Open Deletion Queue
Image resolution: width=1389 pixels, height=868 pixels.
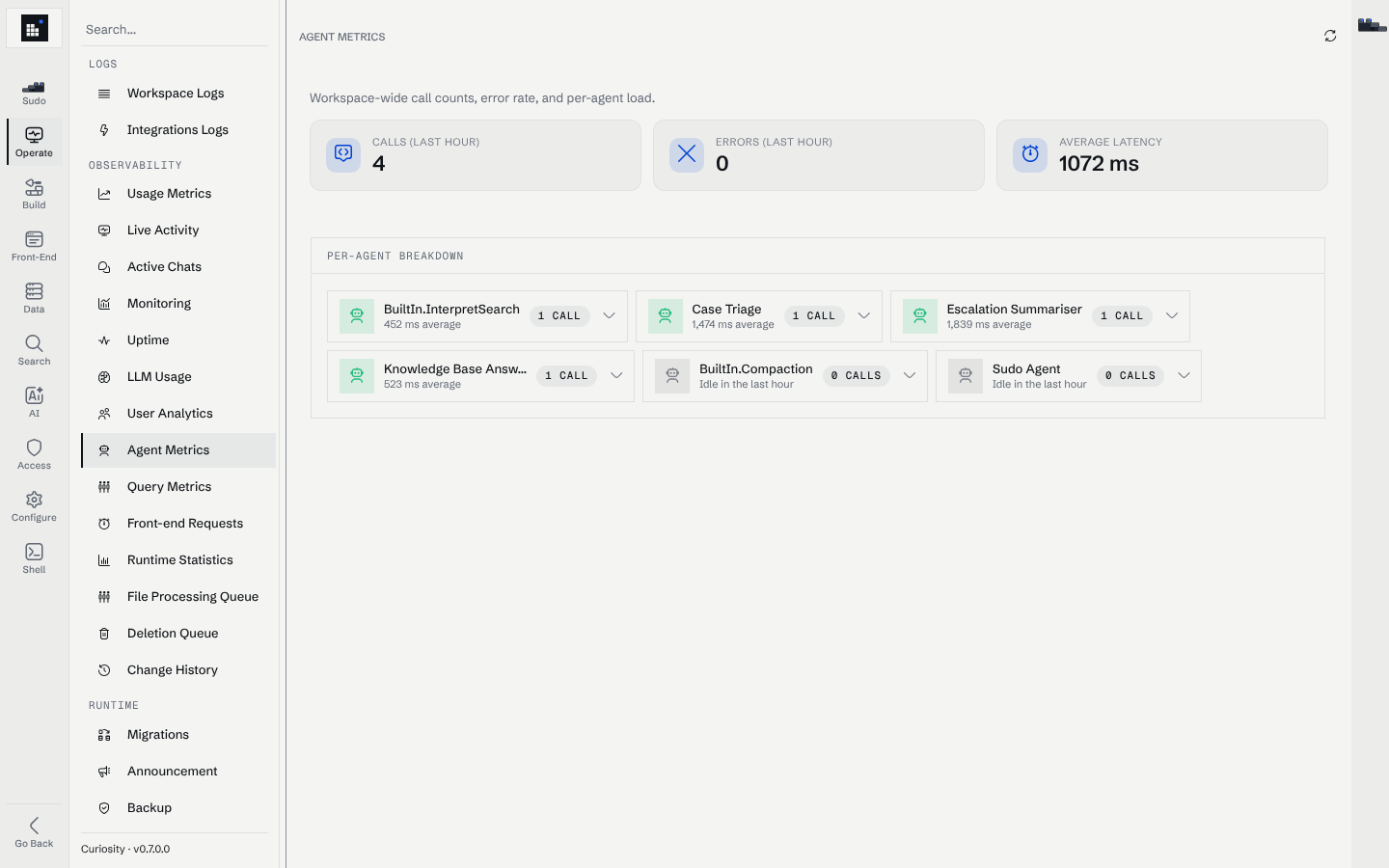pos(178,634)
